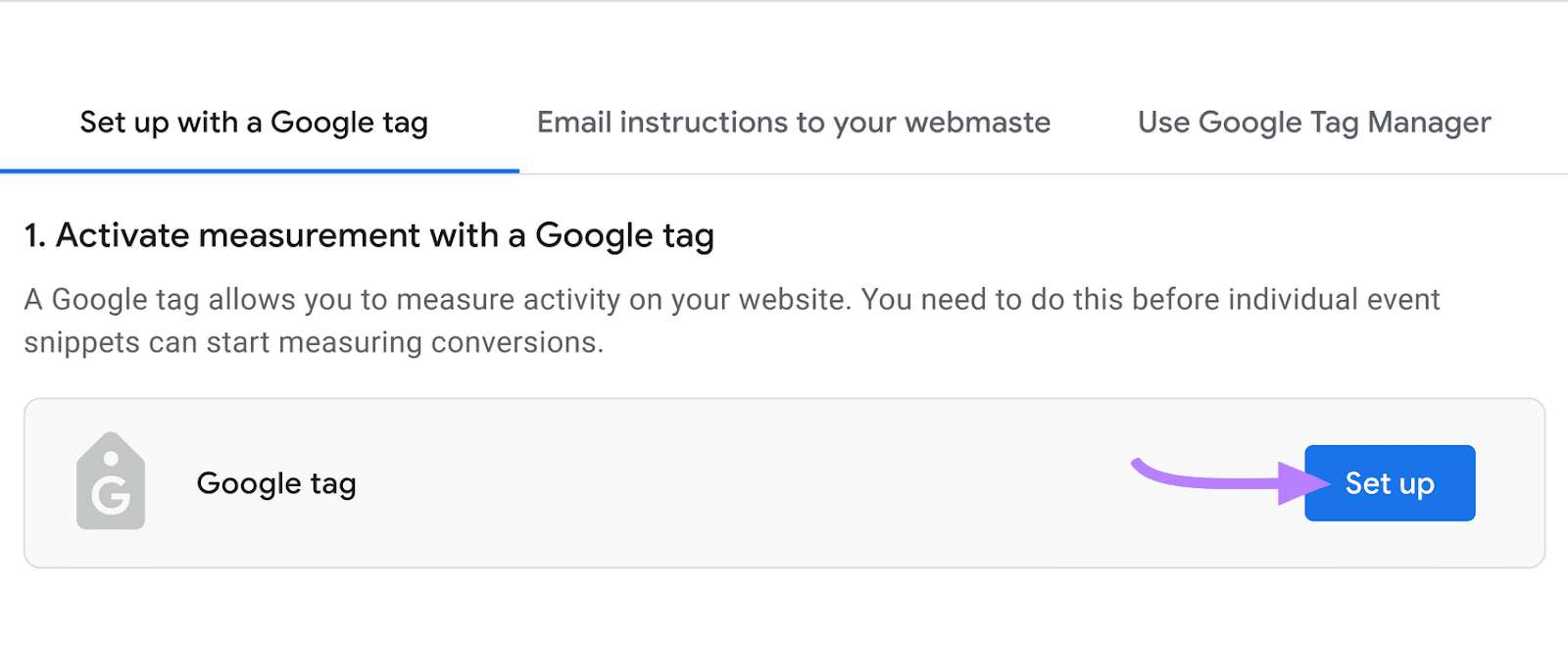Click the 'Google tag' text label

(x=275, y=482)
